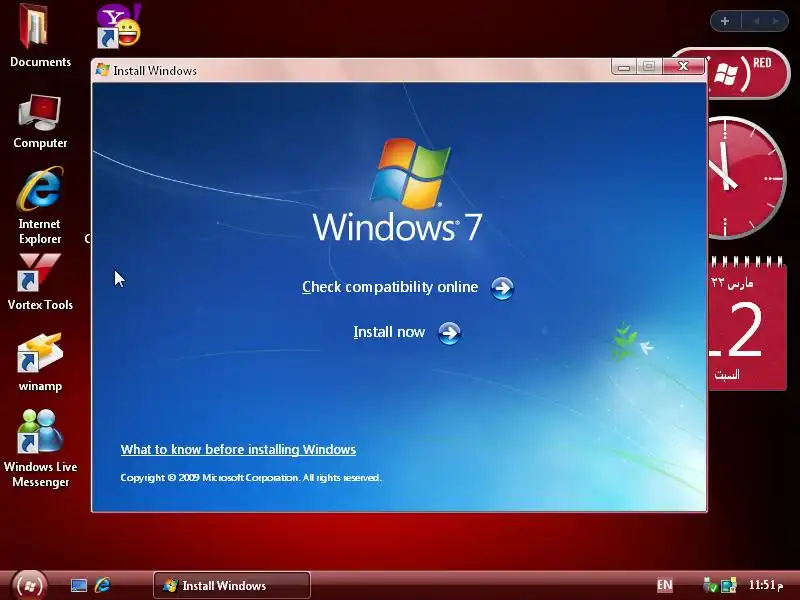Viewport: 800px width, 600px height.
Task: Click the network connection tray icon
Action: click(729, 585)
